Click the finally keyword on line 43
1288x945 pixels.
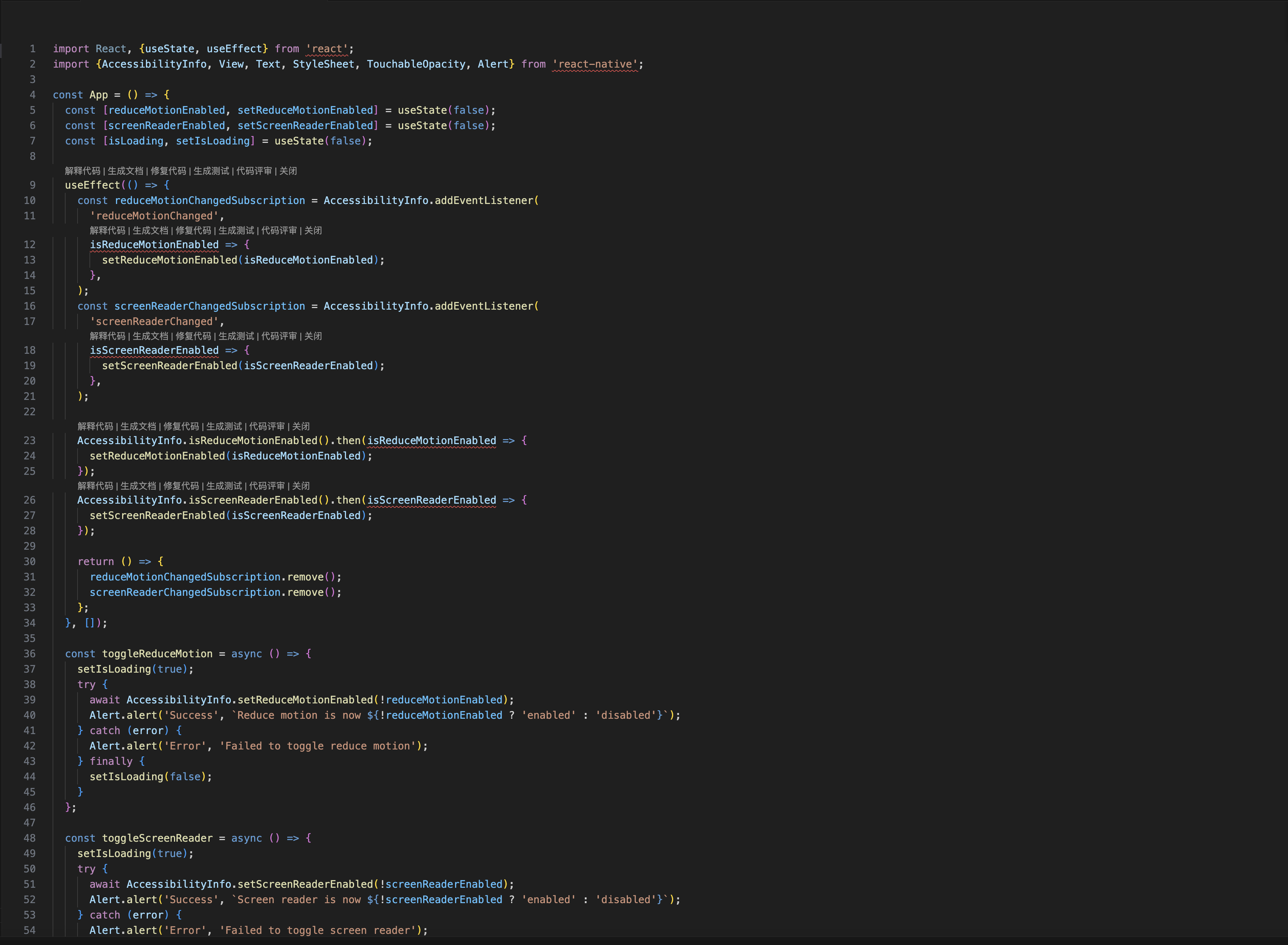(x=111, y=761)
